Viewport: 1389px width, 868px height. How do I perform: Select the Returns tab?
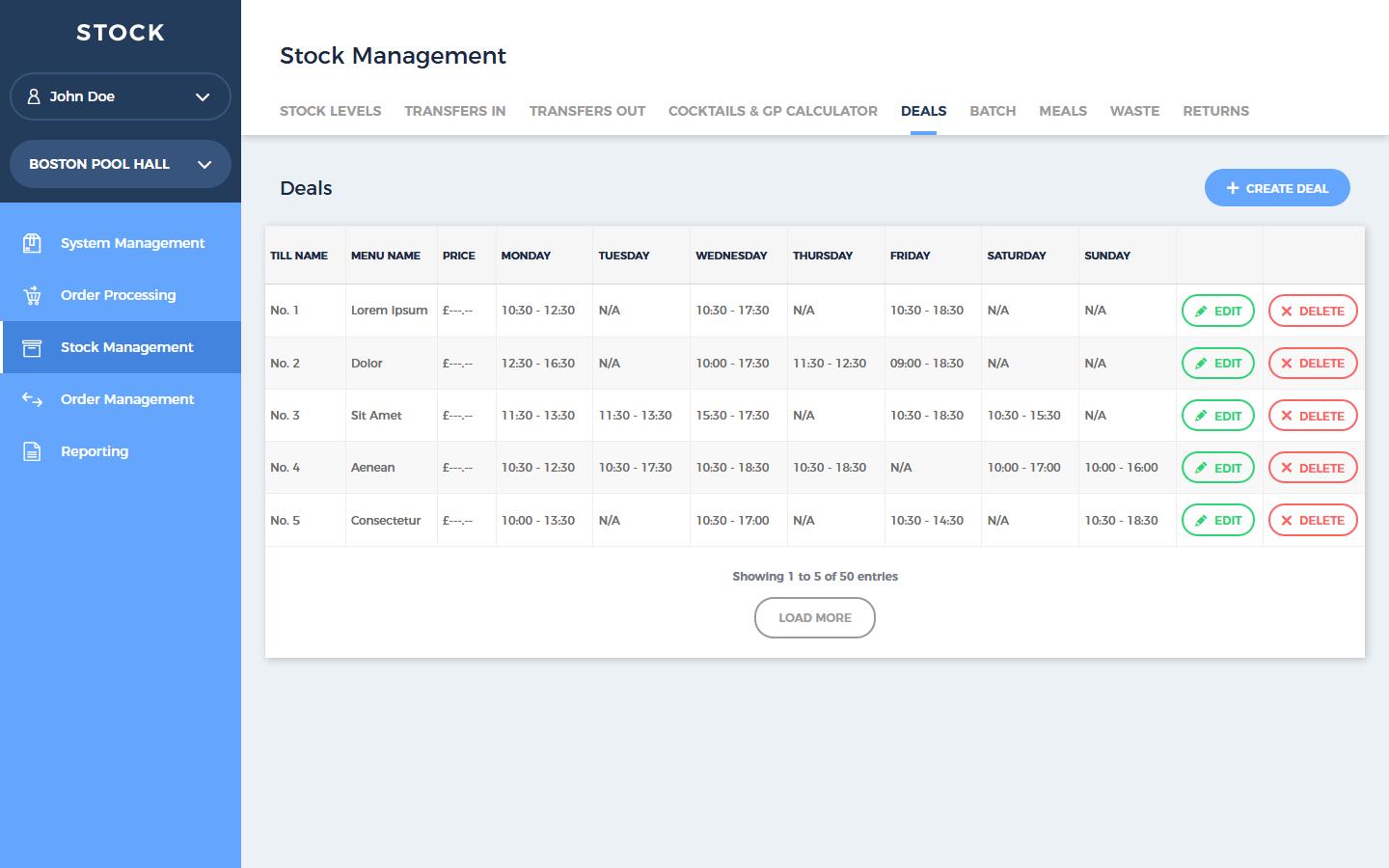click(x=1215, y=111)
